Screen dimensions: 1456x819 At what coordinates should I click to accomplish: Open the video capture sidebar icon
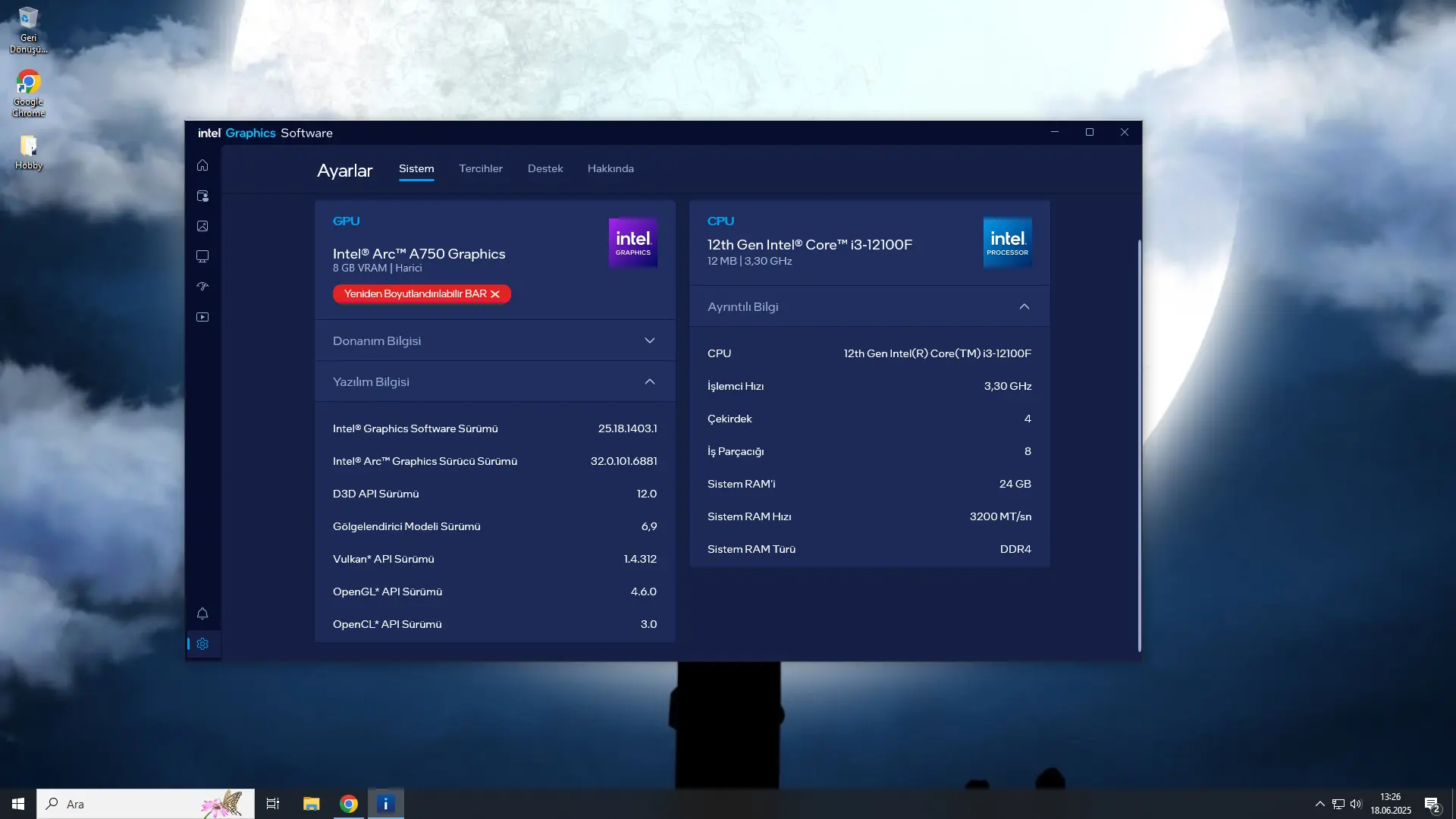click(x=202, y=317)
